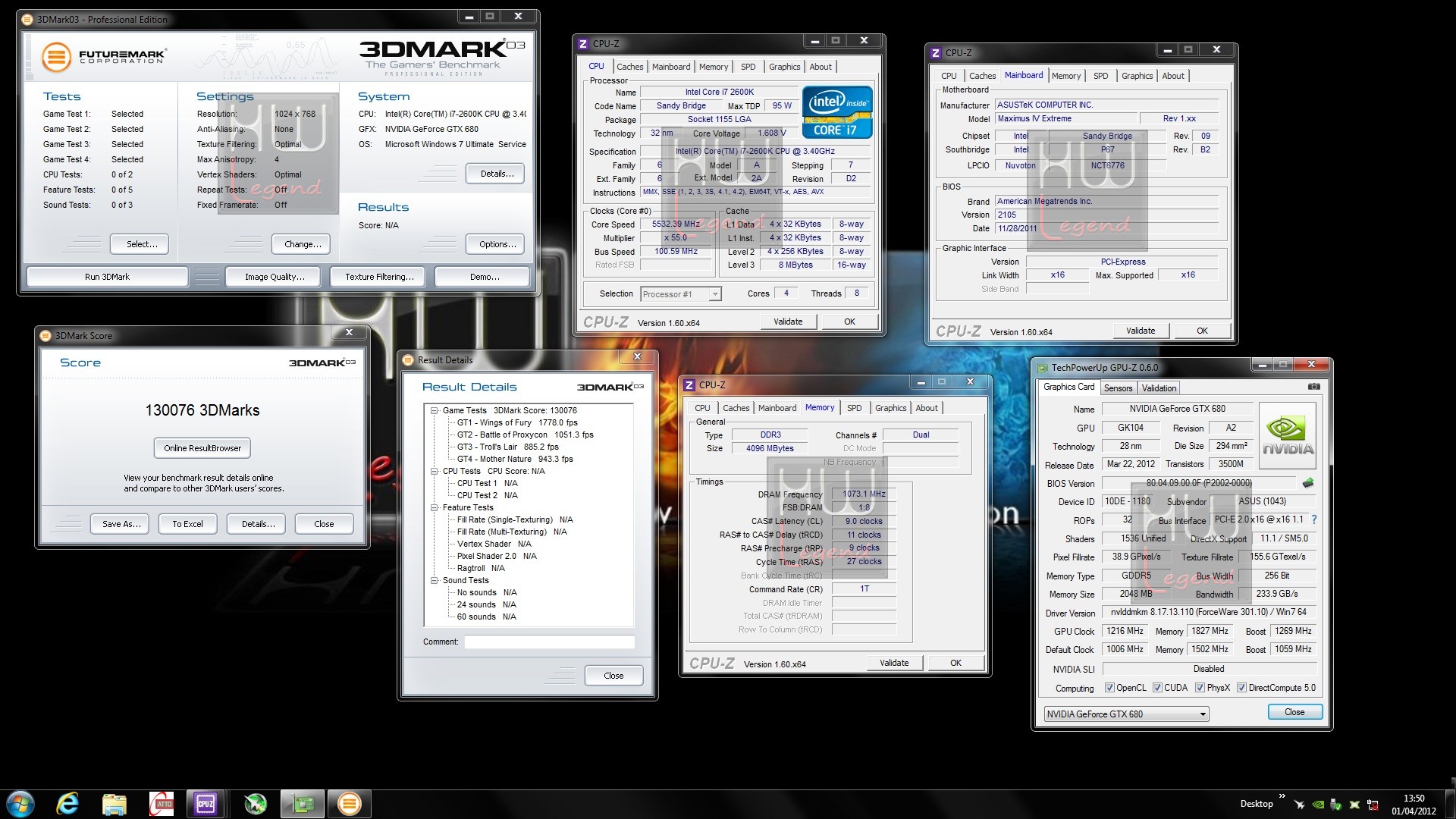Click the Desktop toolbar label on the taskbar
Image resolution: width=1456 pixels, height=819 pixels.
click(x=1257, y=804)
